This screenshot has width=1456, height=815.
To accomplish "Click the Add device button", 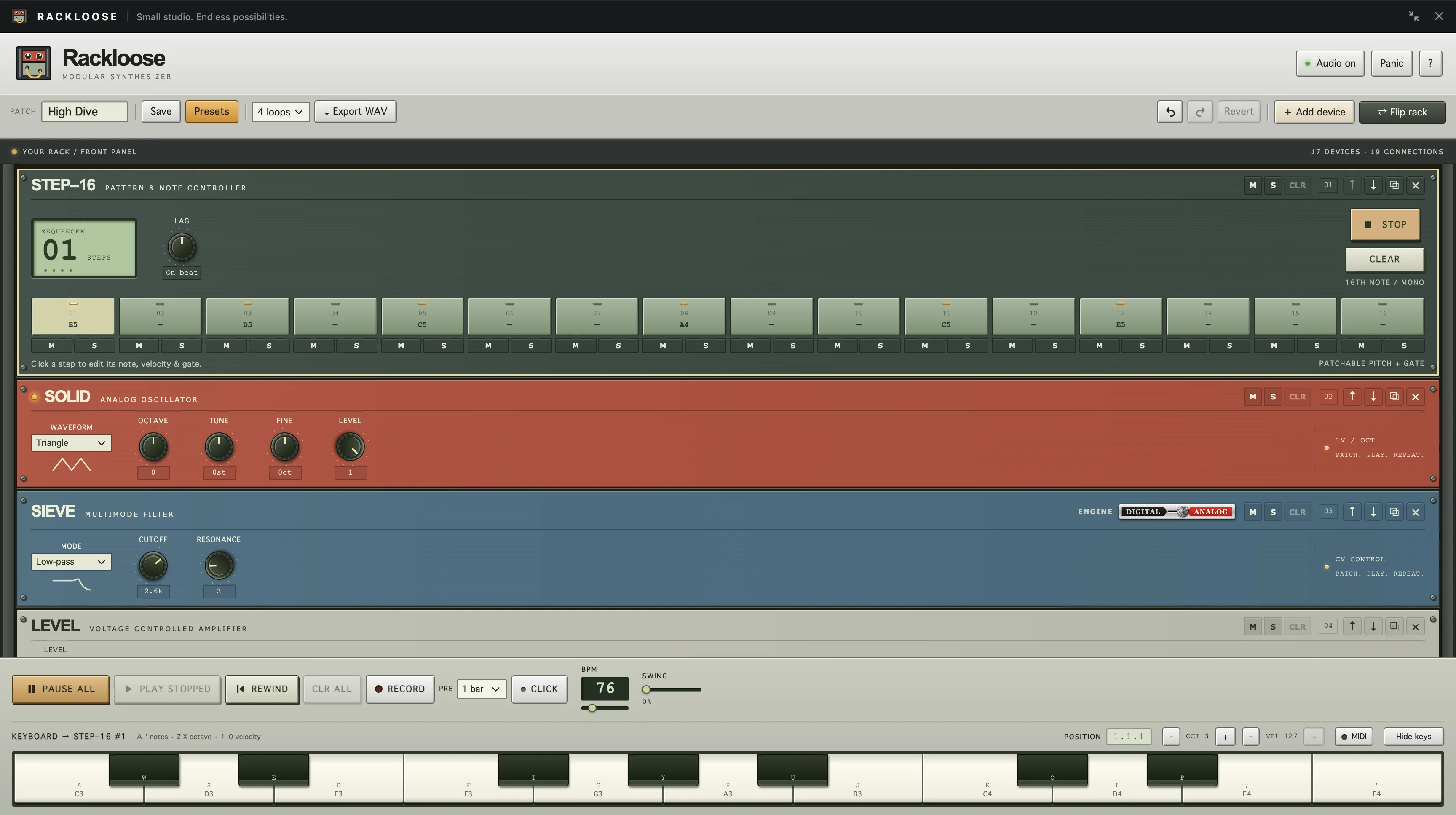I will coord(1314,112).
